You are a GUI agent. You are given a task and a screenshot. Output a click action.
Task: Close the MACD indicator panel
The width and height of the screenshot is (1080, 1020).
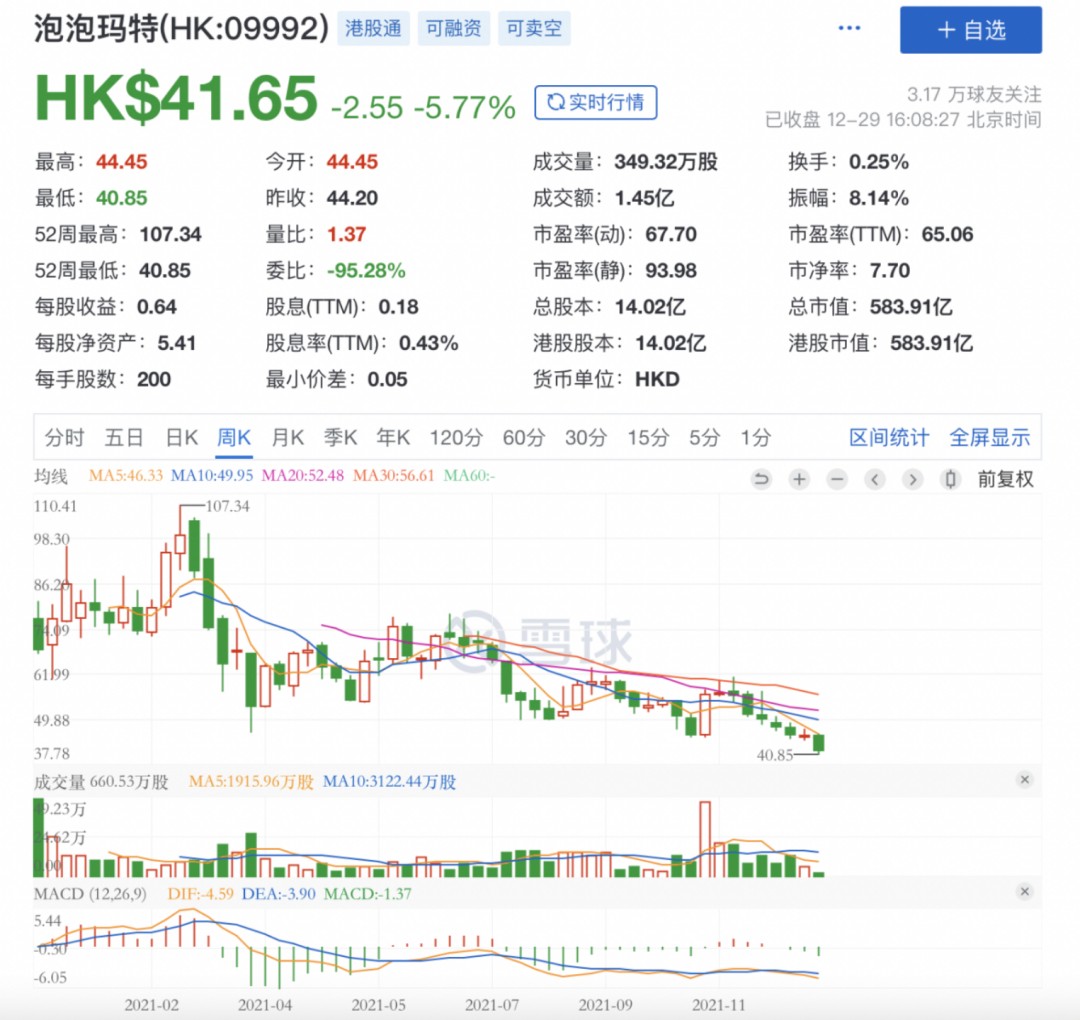click(x=1024, y=891)
